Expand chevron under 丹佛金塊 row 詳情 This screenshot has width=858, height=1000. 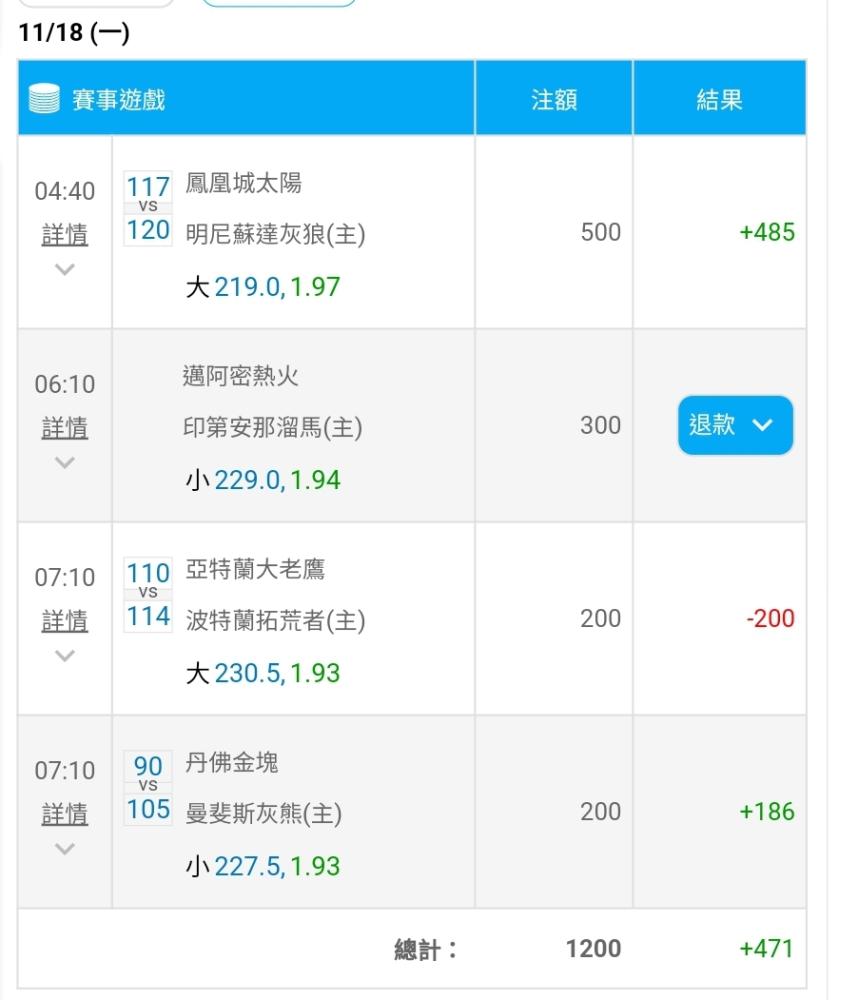click(x=64, y=849)
